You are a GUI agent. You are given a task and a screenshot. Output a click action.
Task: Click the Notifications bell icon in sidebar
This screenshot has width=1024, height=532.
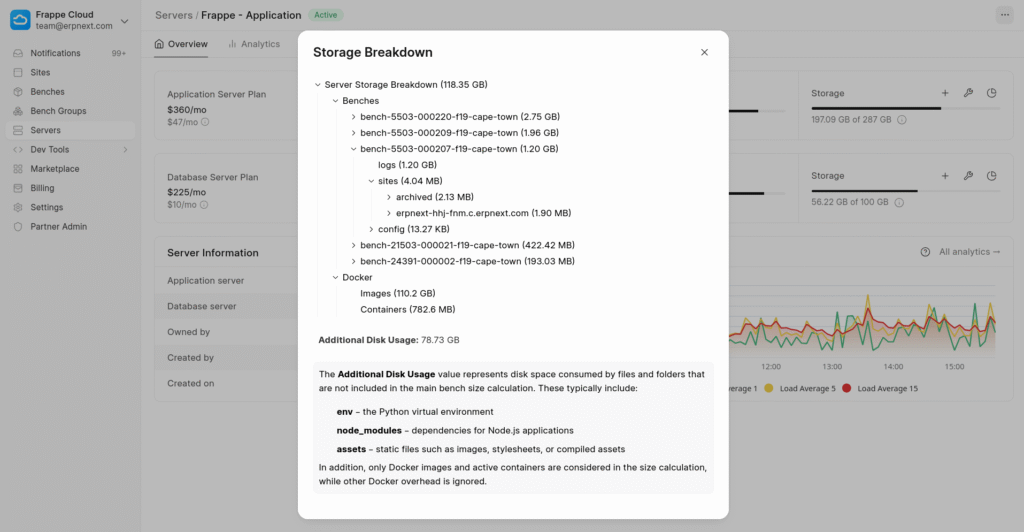coord(18,53)
